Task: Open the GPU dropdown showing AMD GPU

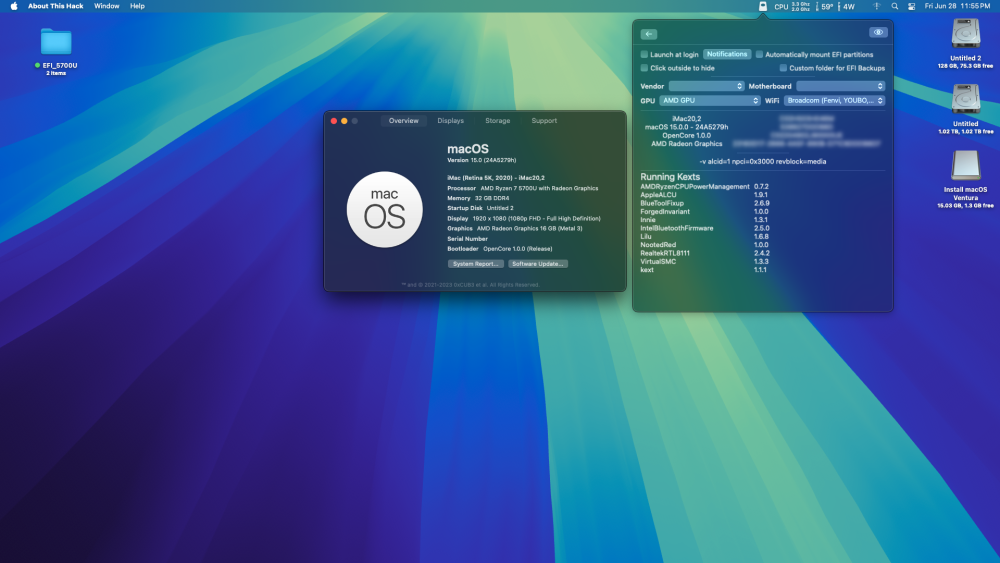Action: tap(710, 100)
